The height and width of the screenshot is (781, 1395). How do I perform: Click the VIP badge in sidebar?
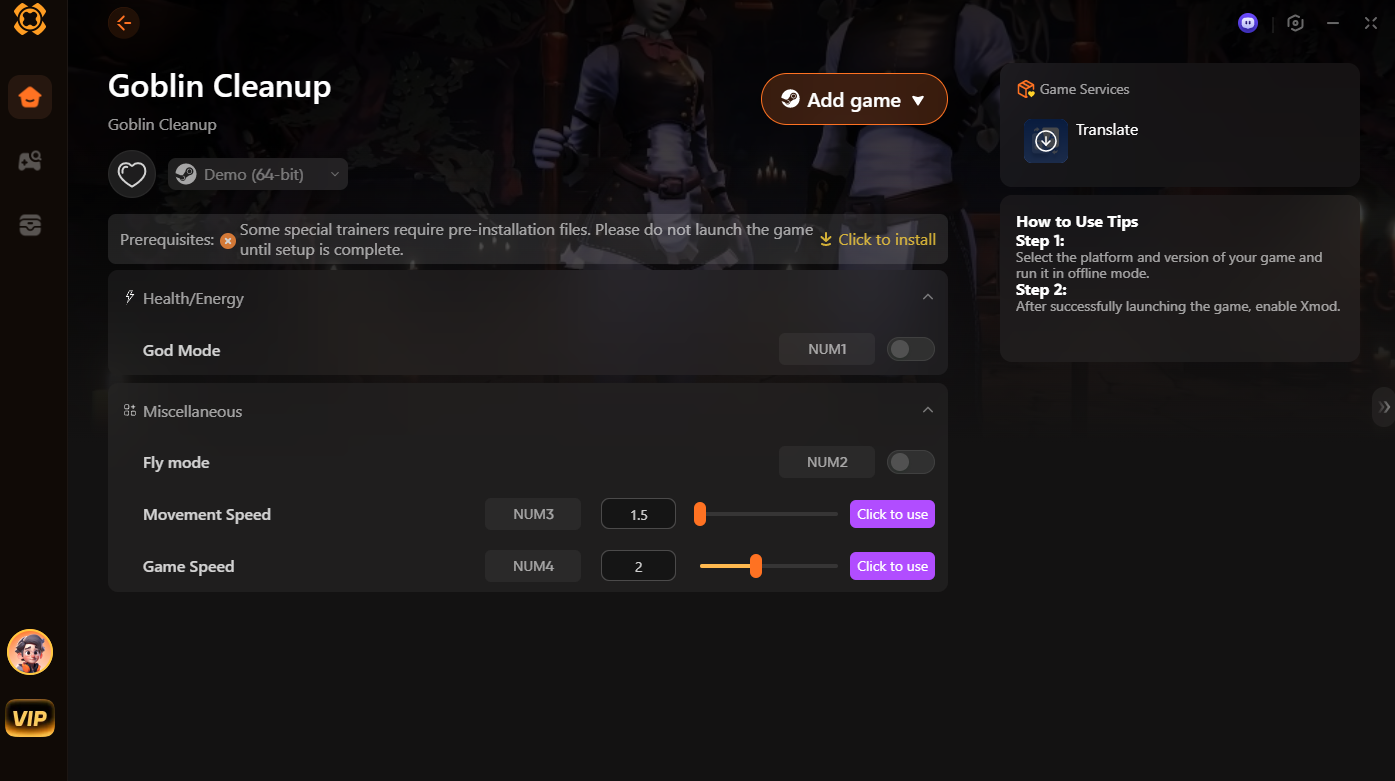pos(30,718)
